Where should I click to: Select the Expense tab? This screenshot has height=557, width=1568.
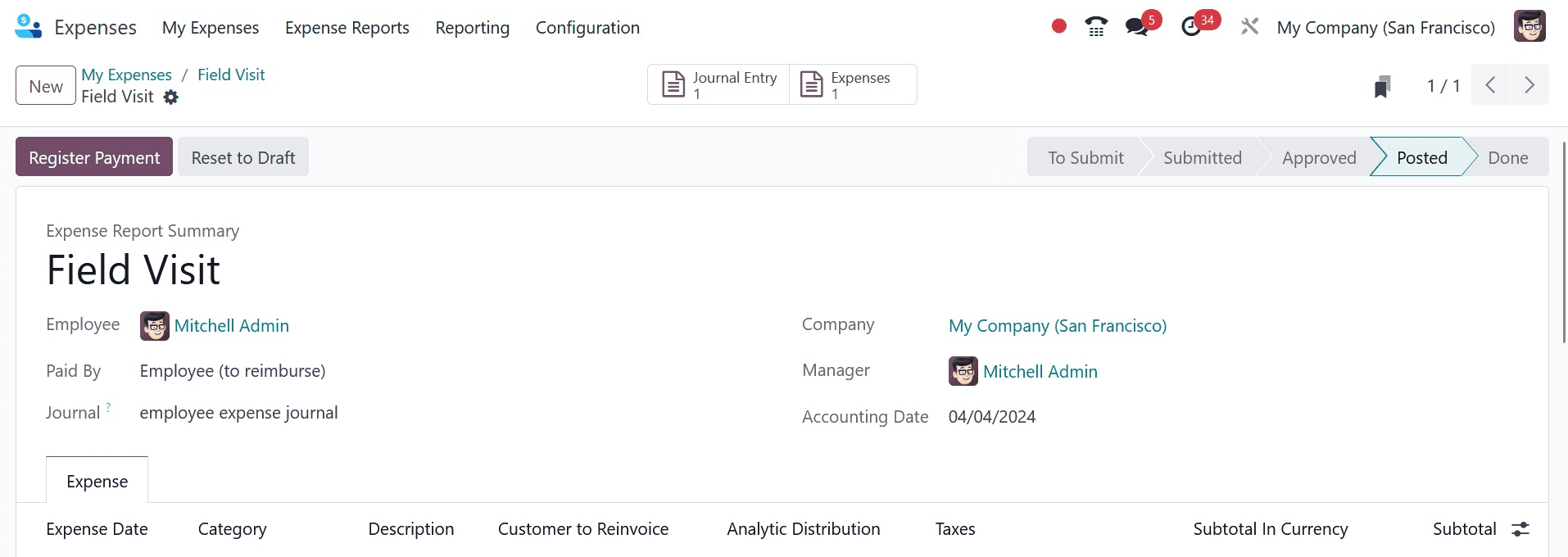pyautogui.click(x=97, y=481)
